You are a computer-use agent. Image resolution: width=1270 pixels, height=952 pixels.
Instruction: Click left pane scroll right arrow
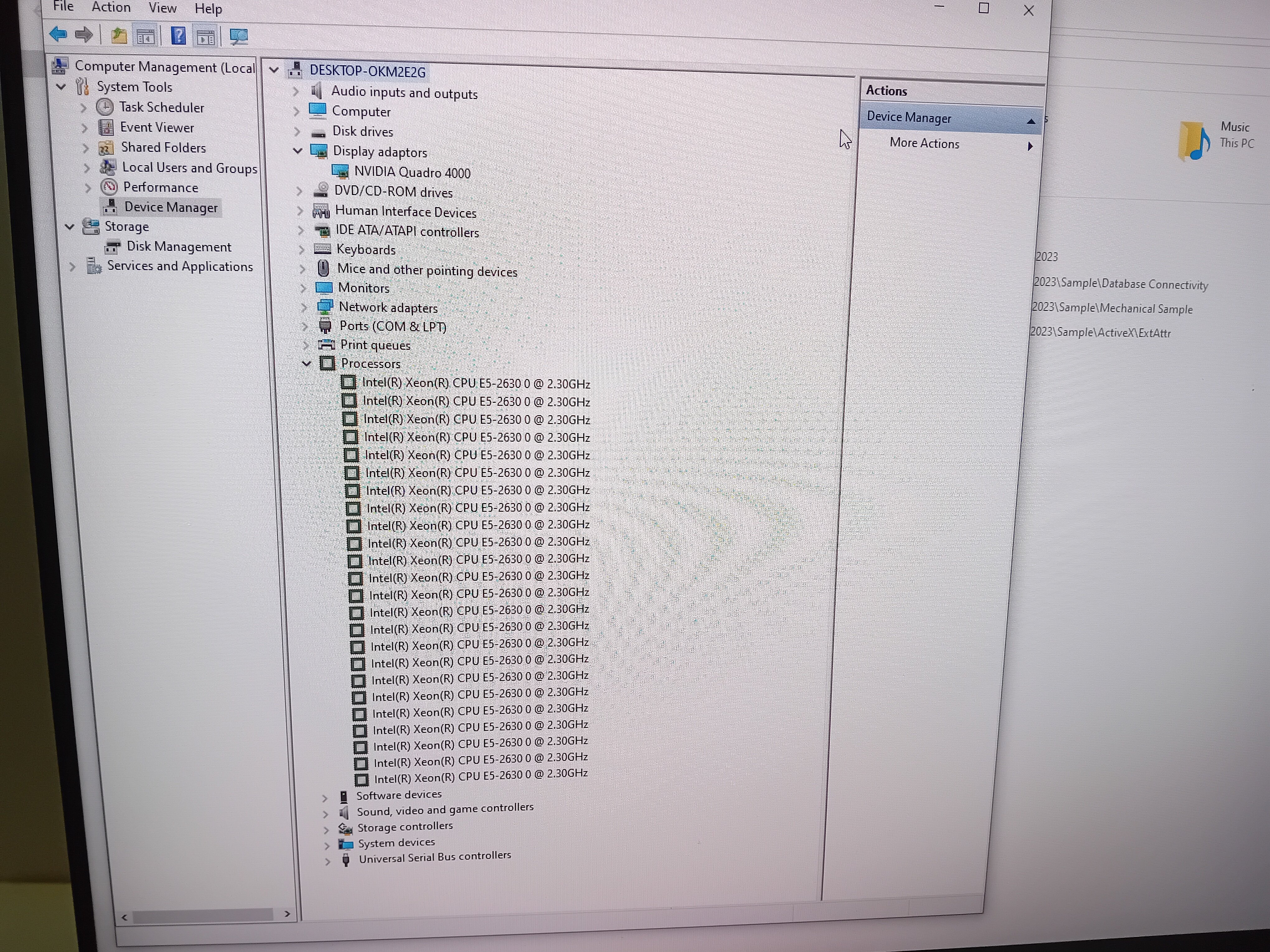287,913
